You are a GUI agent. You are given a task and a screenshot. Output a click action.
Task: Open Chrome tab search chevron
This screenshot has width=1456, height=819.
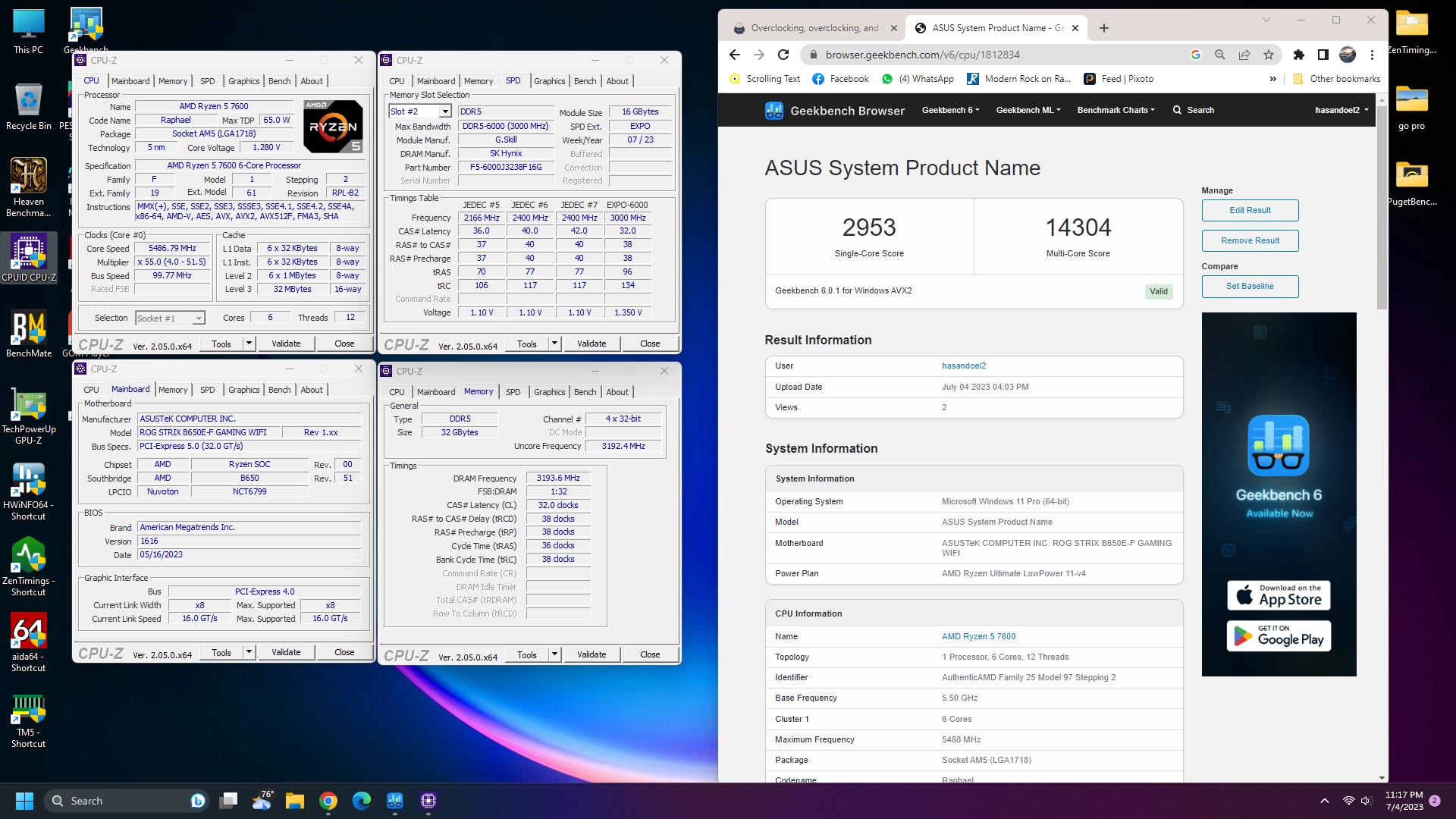[x=1266, y=20]
